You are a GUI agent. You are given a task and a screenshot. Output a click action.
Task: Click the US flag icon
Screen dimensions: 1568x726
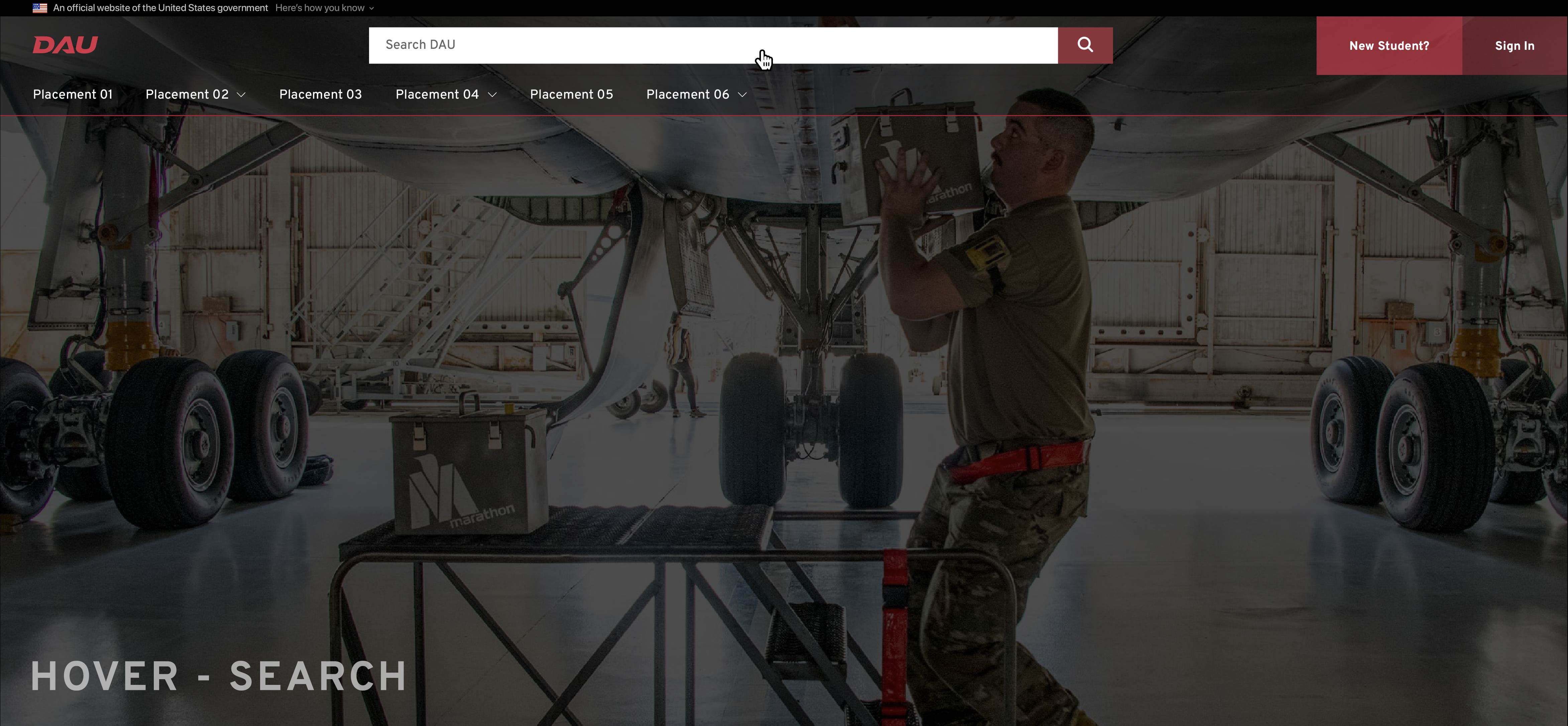(x=40, y=8)
